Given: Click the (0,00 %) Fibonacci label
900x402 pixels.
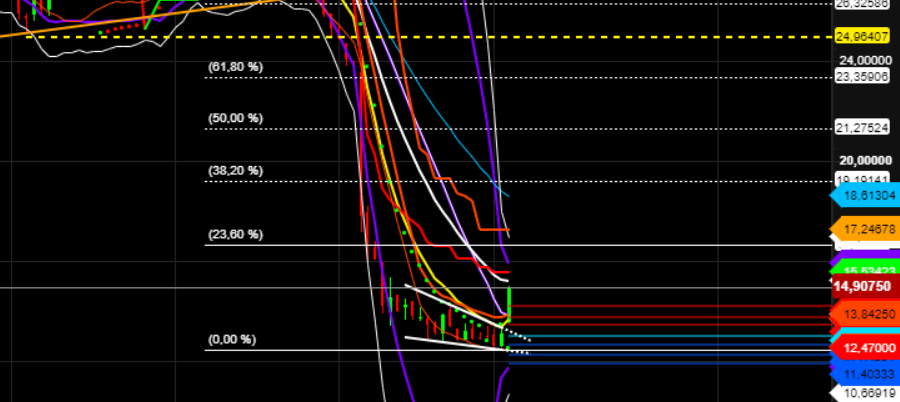Looking at the screenshot, I should pyautogui.click(x=231, y=339).
